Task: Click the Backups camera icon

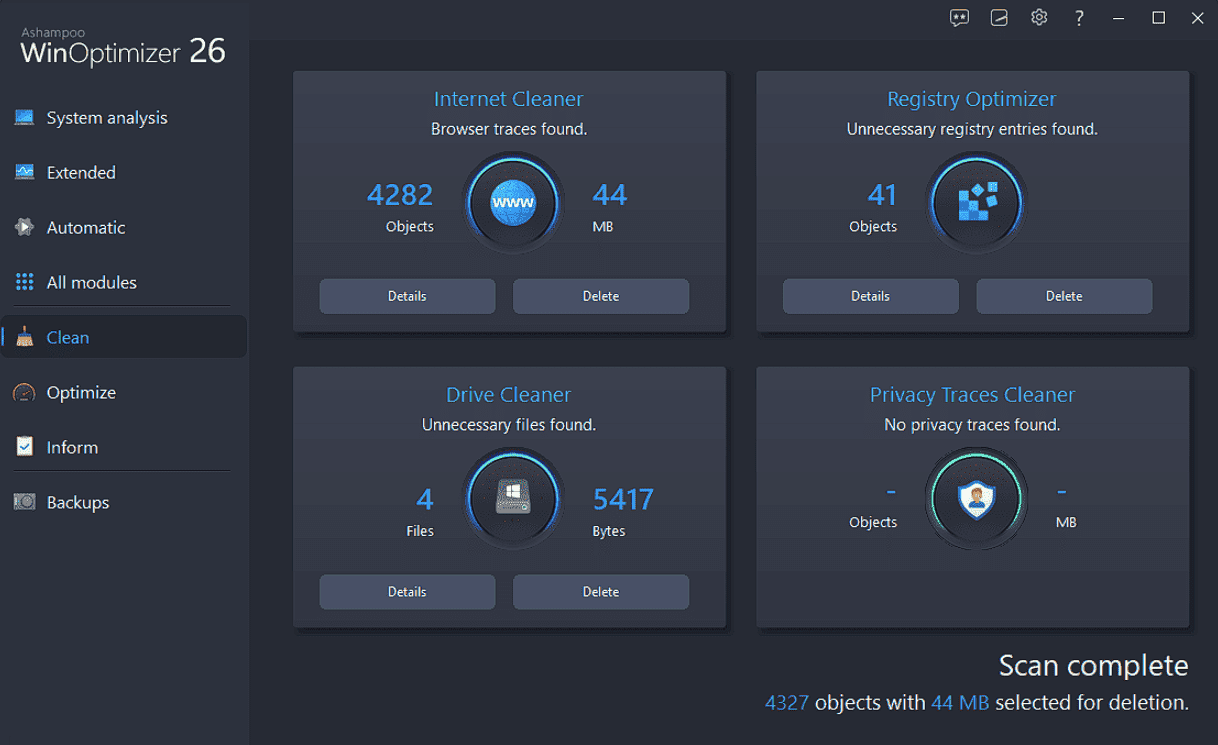Action: [24, 502]
